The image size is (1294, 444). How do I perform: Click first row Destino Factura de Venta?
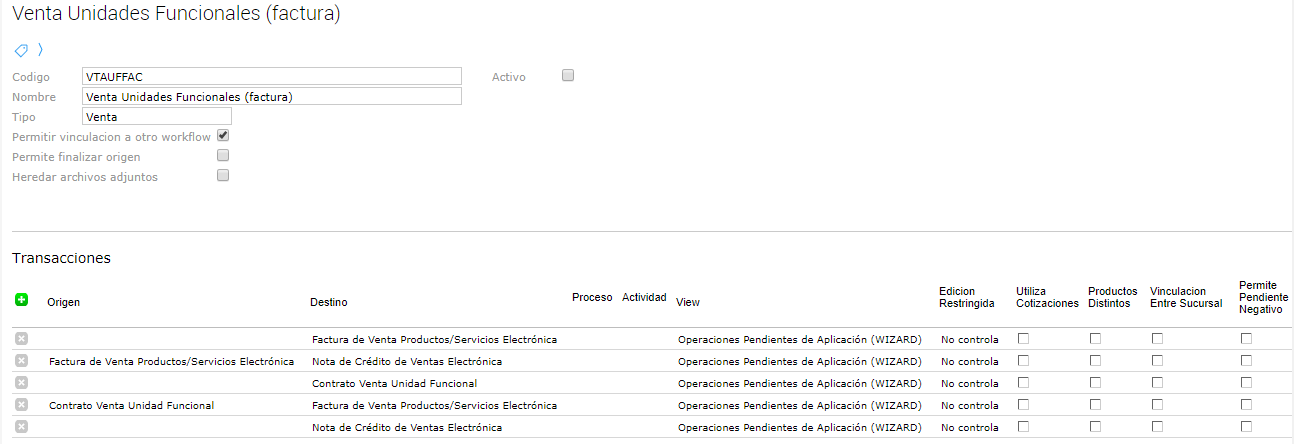(434, 340)
